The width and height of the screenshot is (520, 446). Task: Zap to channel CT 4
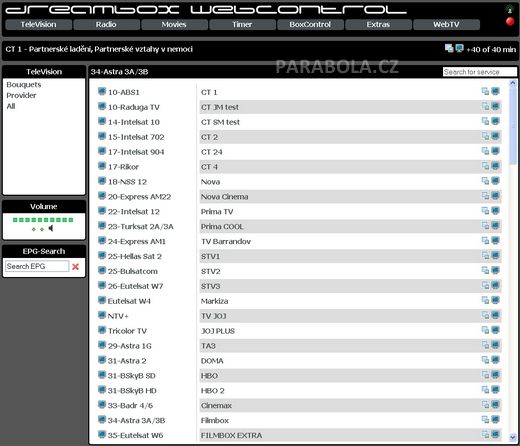209,167
